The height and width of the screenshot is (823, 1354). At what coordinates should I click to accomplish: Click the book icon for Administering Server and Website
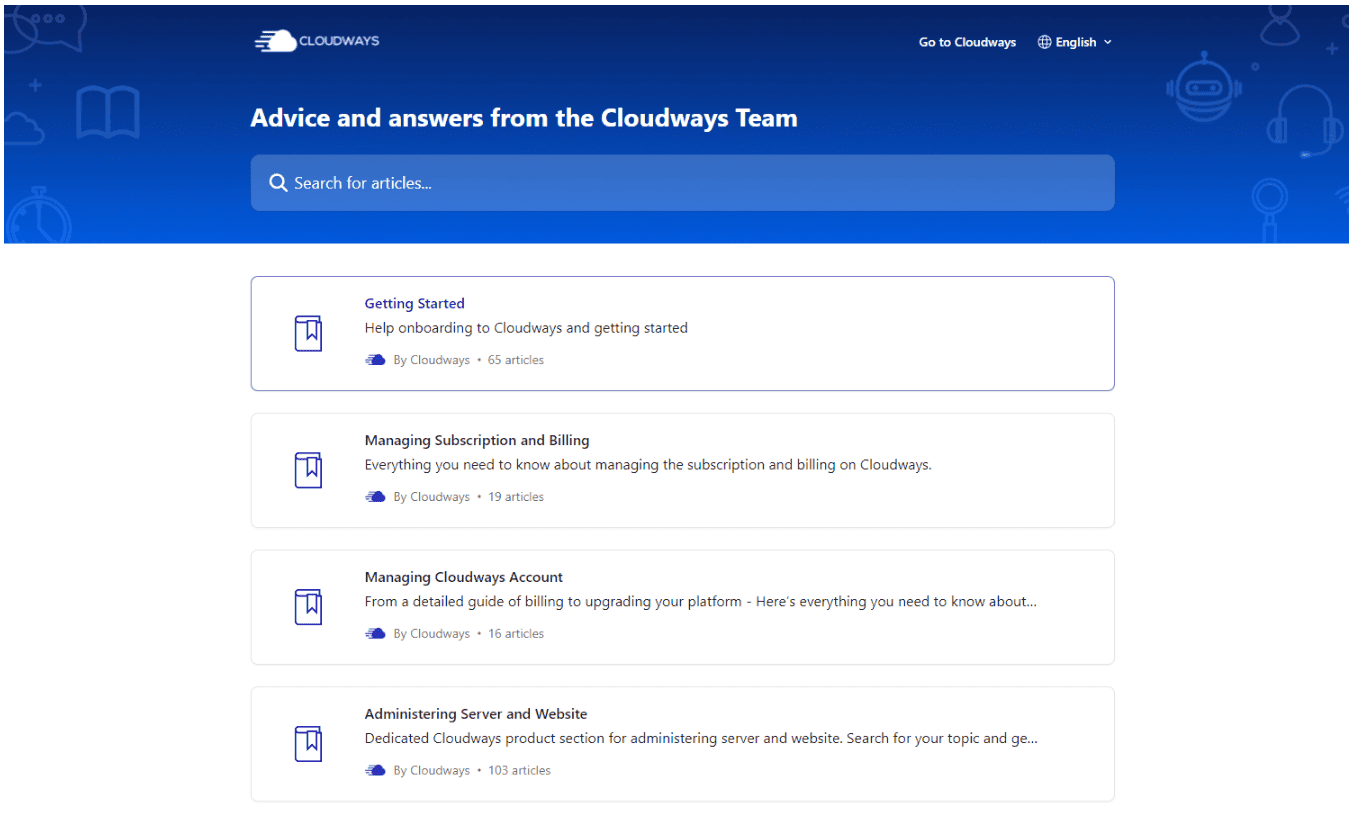308,744
